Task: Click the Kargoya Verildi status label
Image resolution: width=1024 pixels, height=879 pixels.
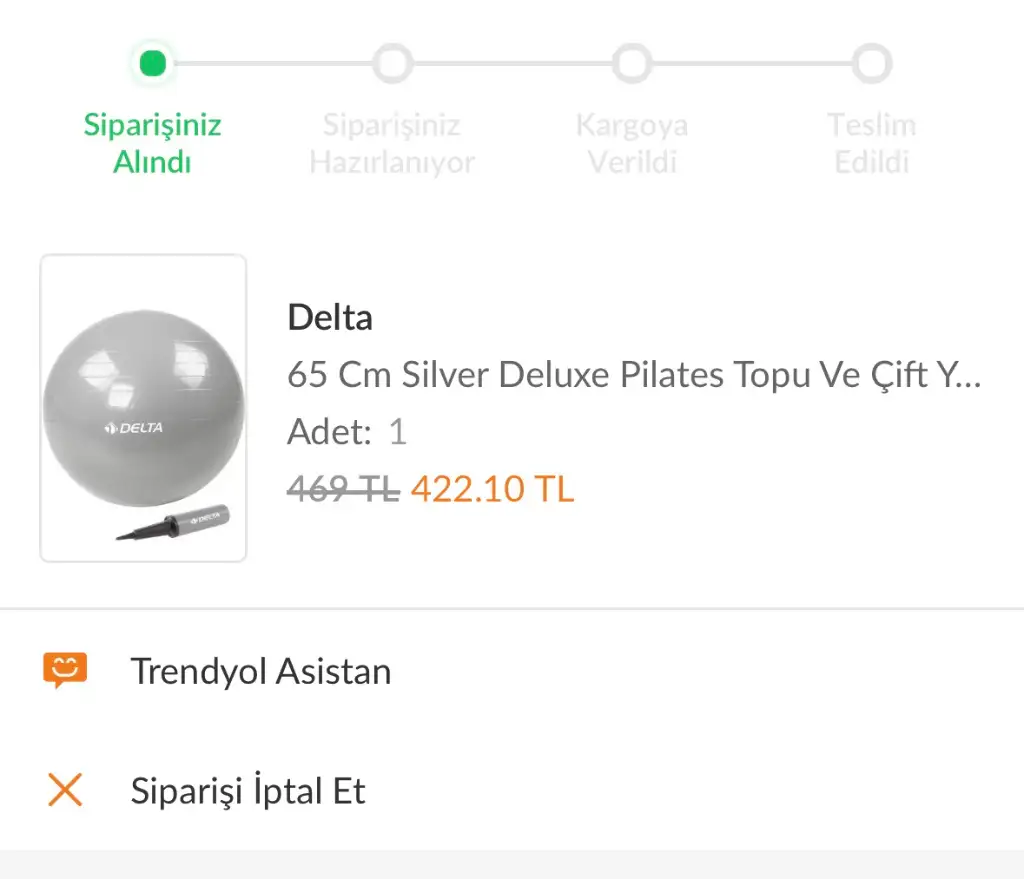Action: point(632,143)
